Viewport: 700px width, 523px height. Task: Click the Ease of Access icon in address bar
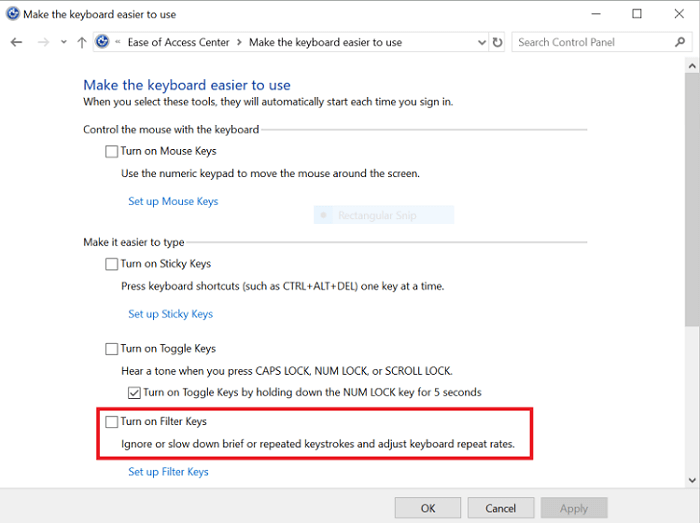click(x=102, y=42)
